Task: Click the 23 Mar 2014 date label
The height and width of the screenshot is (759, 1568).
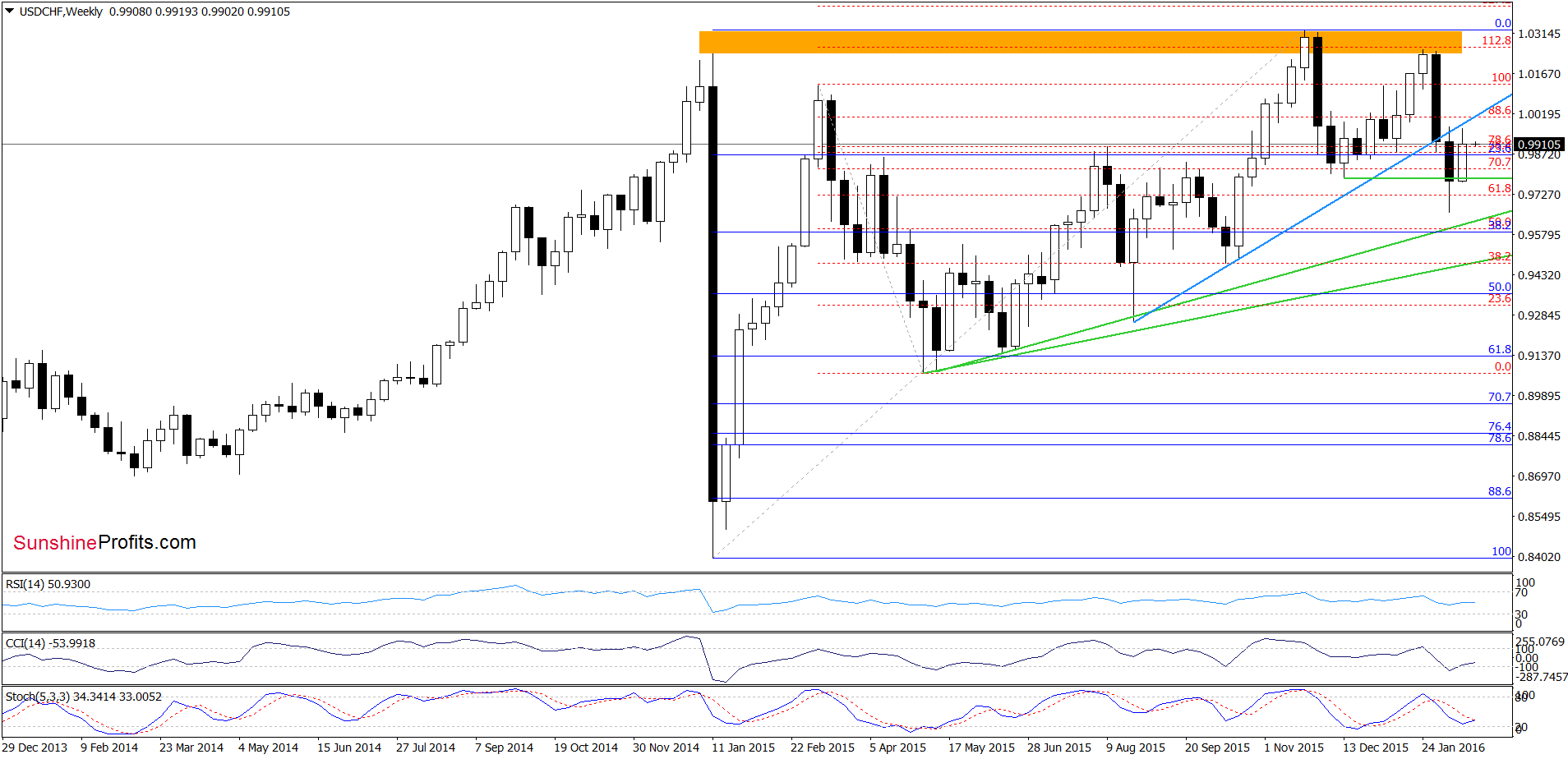Action: (191, 747)
